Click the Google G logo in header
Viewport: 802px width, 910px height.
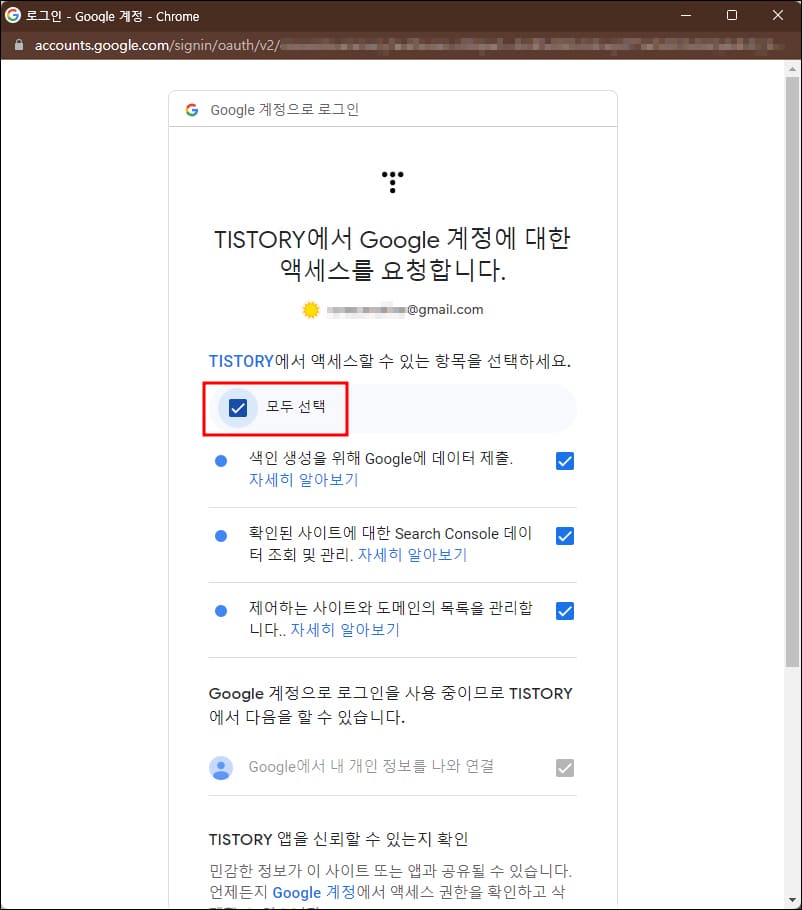pos(192,110)
